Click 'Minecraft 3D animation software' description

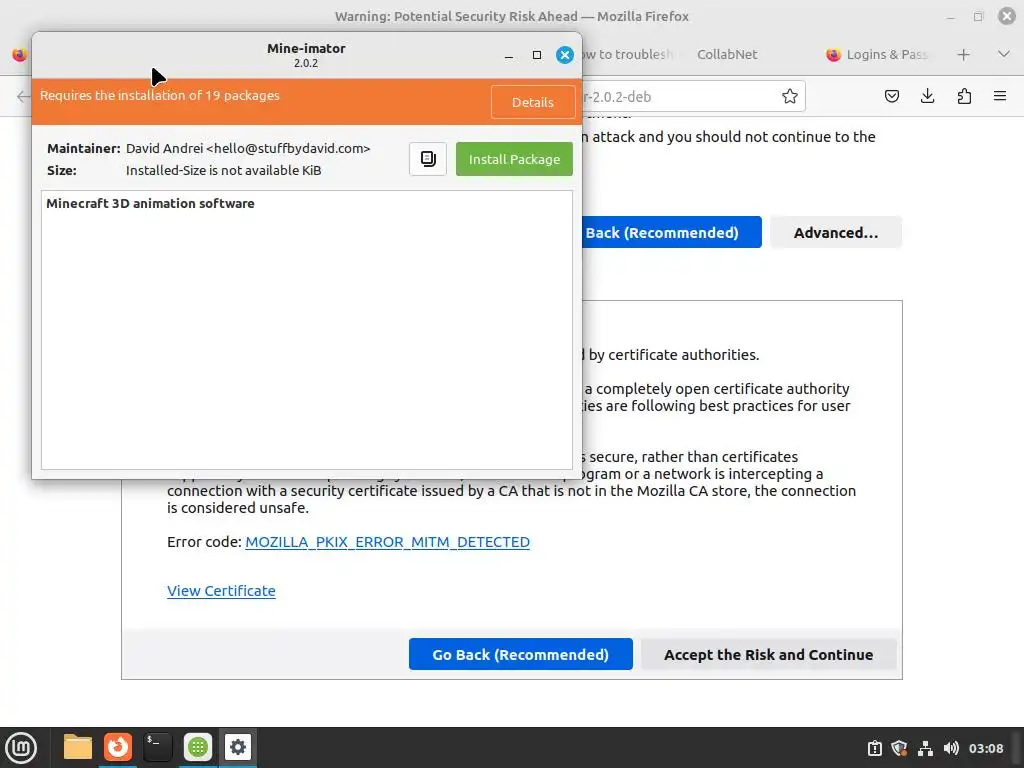coord(150,203)
